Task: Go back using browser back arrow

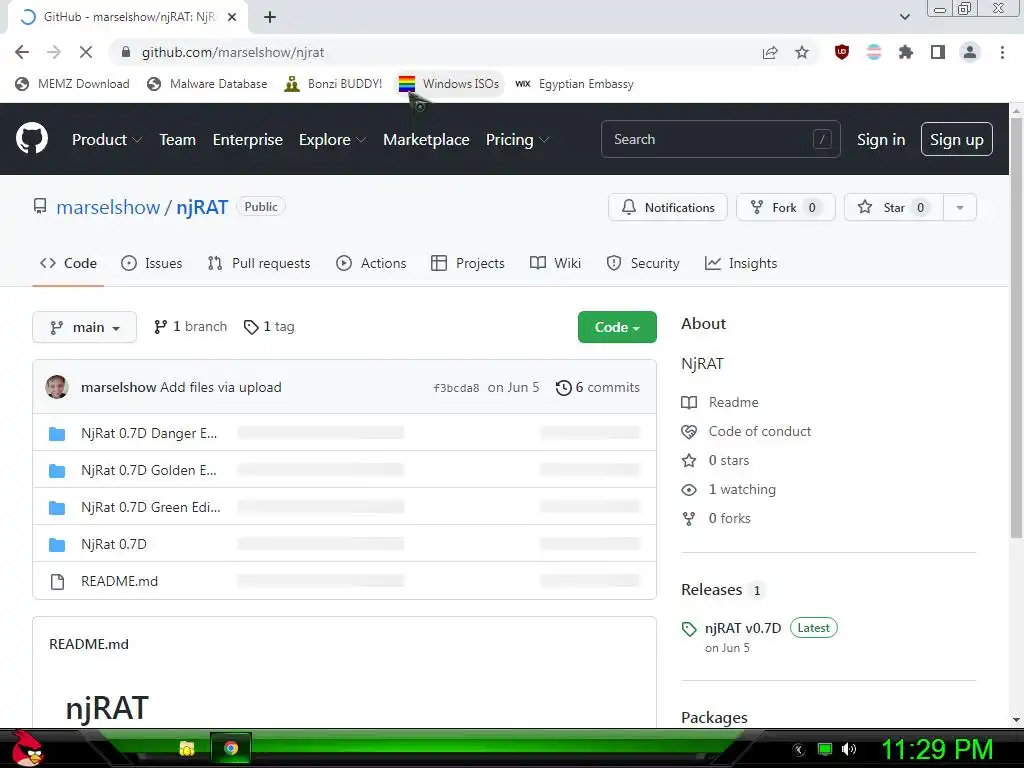Action: (x=22, y=52)
